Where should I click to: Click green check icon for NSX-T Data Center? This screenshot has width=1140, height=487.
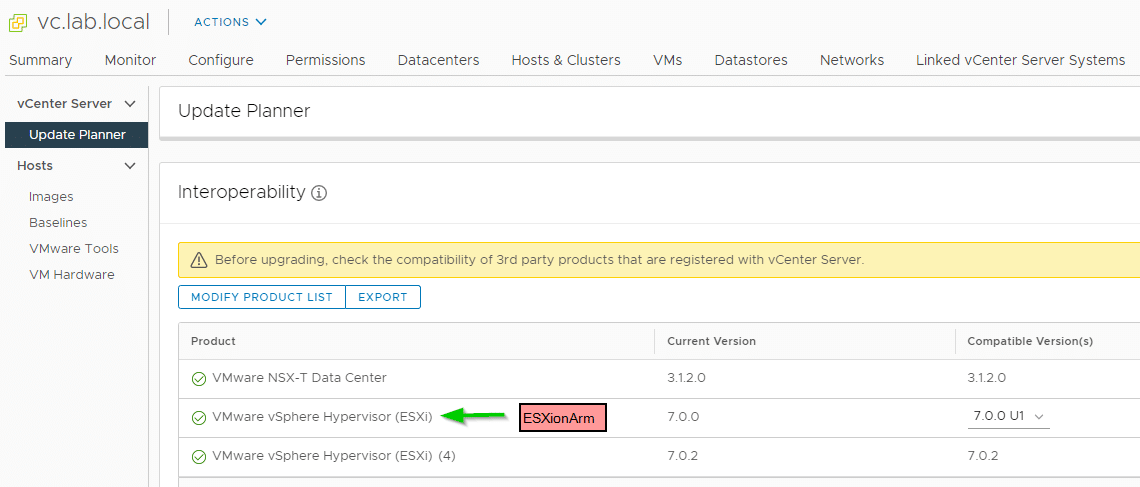pyautogui.click(x=198, y=379)
